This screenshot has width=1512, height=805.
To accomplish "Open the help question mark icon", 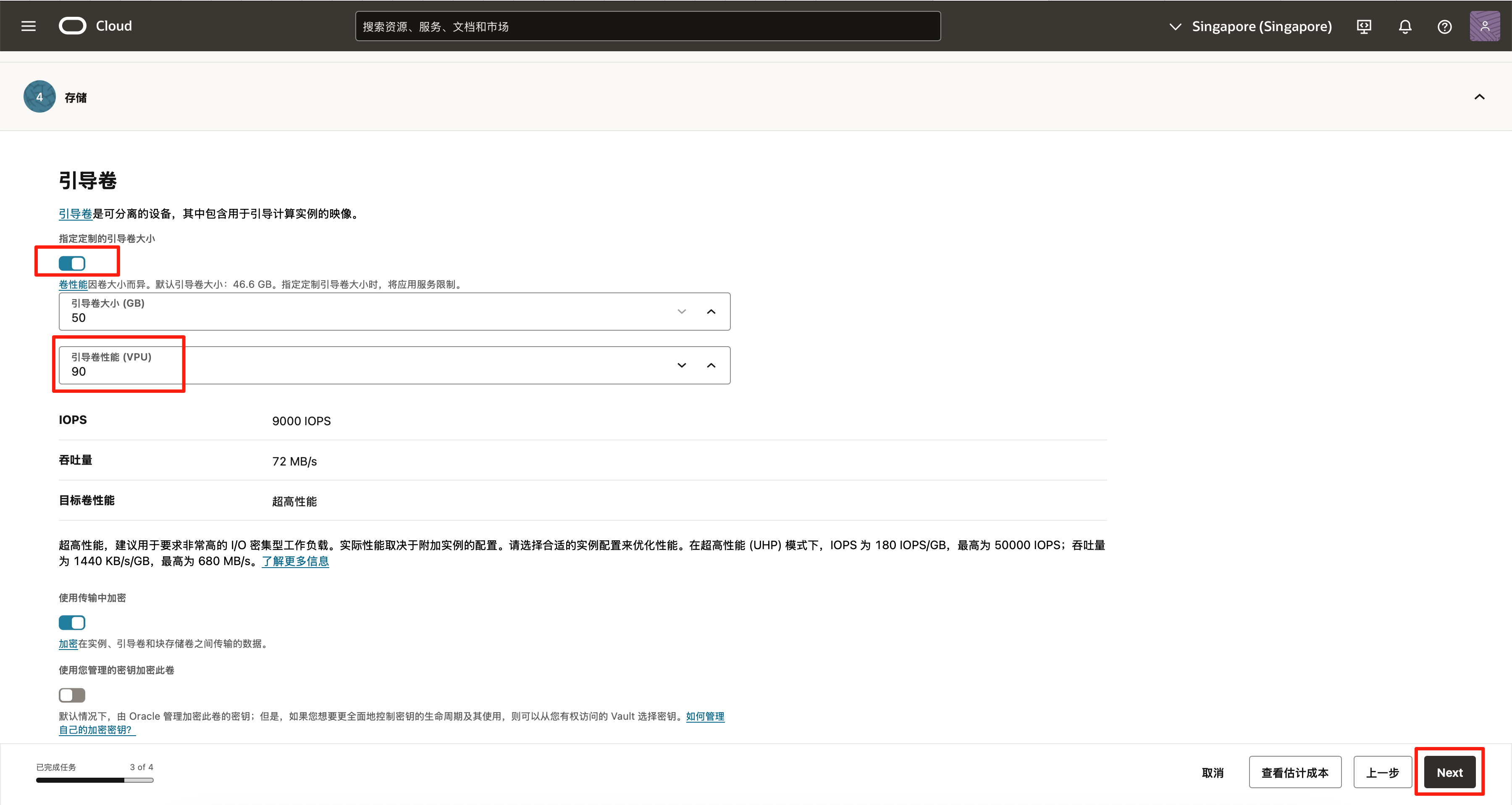I will click(x=1444, y=26).
